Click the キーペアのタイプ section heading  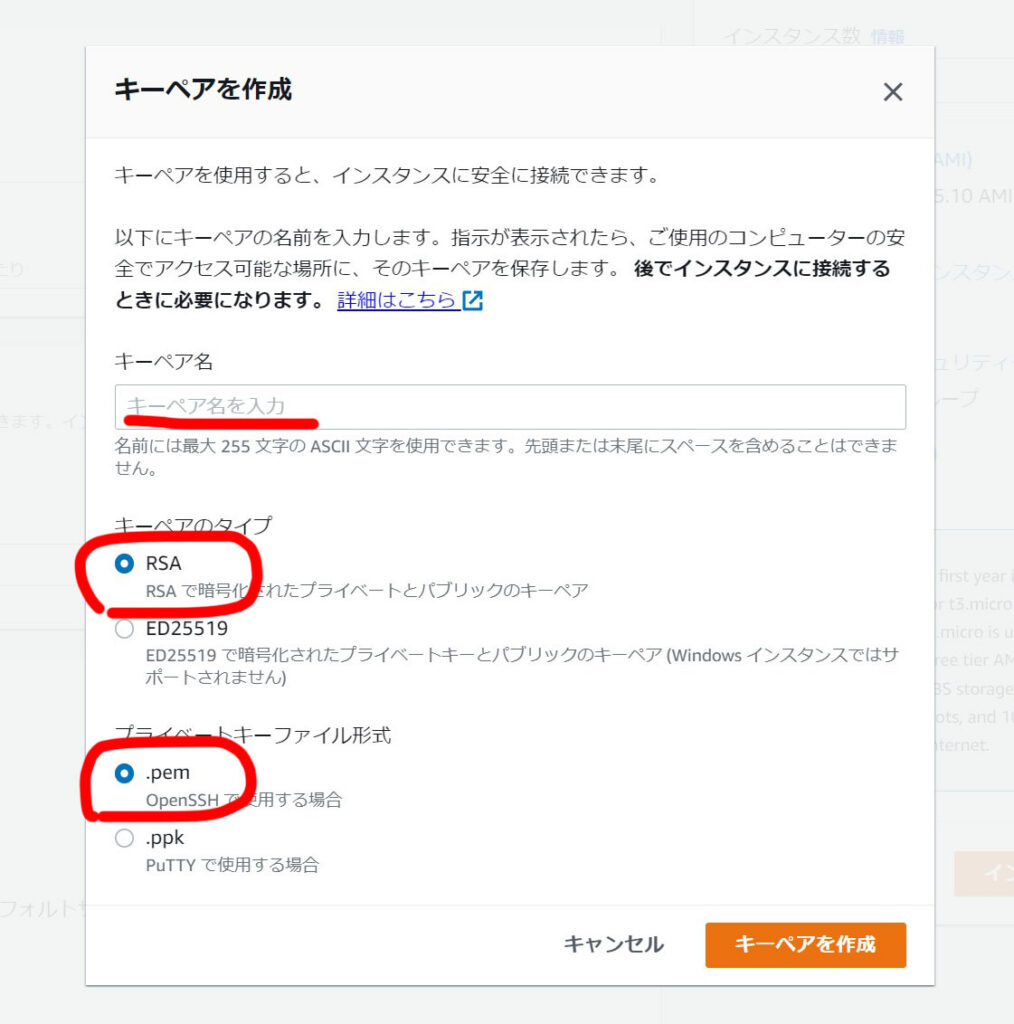193,525
